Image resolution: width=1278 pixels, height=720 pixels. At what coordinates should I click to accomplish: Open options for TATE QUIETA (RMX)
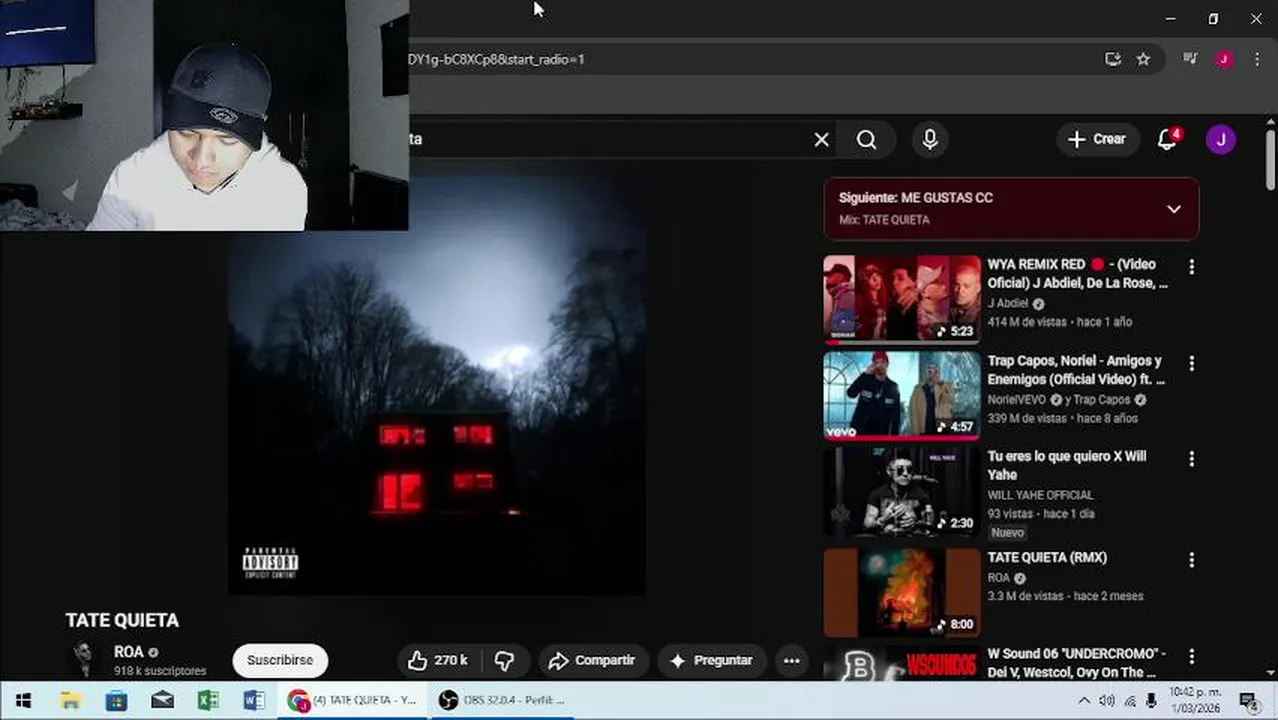pos(1191,561)
